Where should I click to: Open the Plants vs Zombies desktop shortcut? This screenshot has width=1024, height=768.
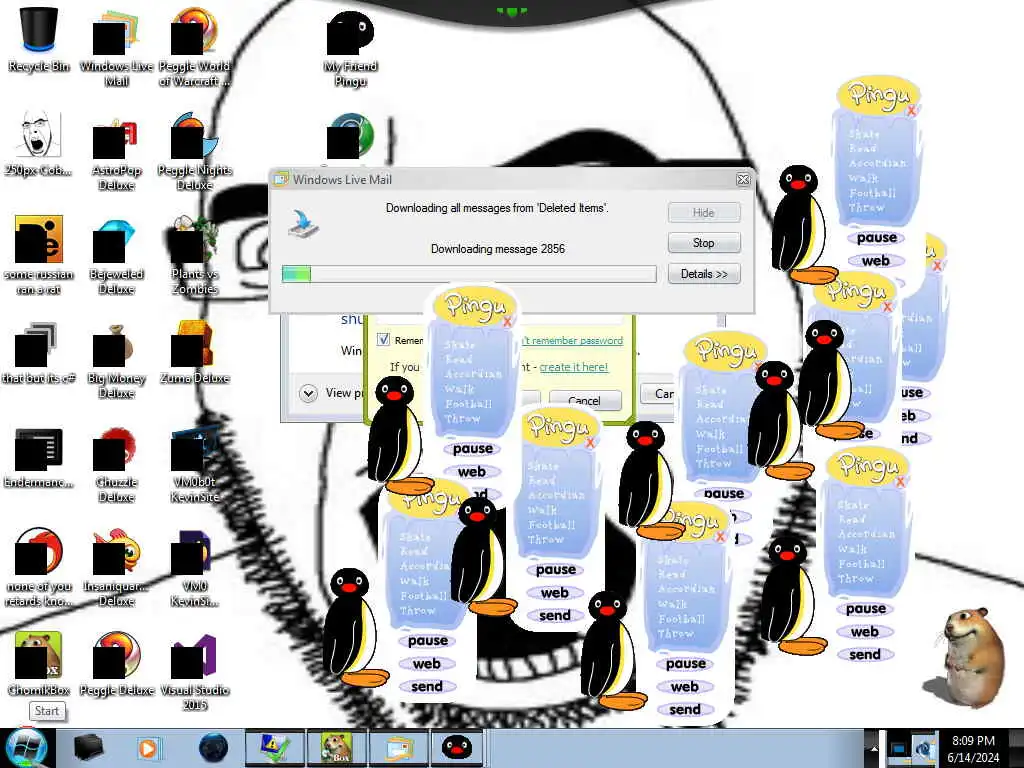click(194, 256)
